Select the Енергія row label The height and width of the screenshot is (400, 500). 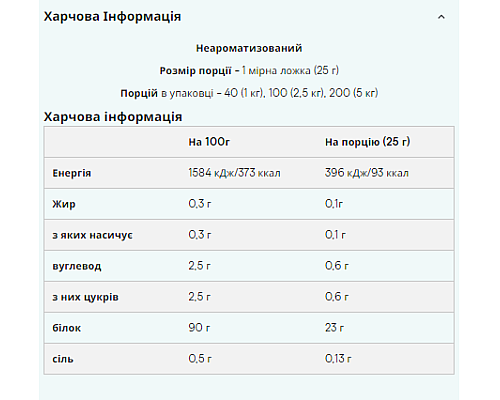(x=72, y=173)
